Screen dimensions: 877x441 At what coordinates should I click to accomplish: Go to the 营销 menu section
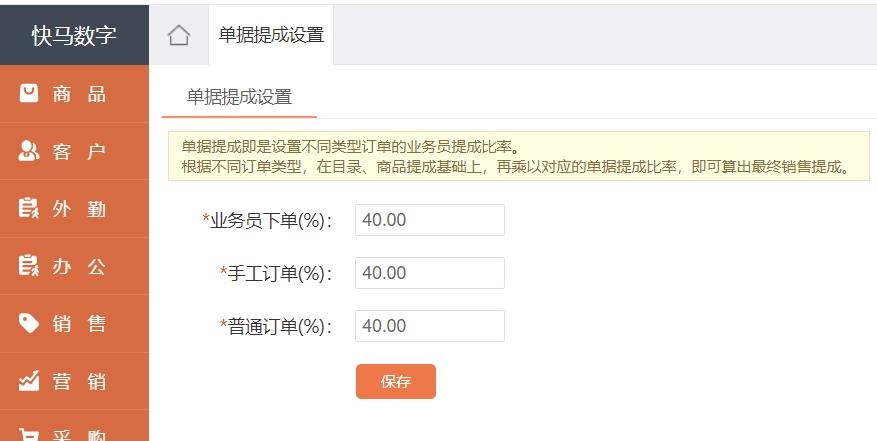[74, 381]
